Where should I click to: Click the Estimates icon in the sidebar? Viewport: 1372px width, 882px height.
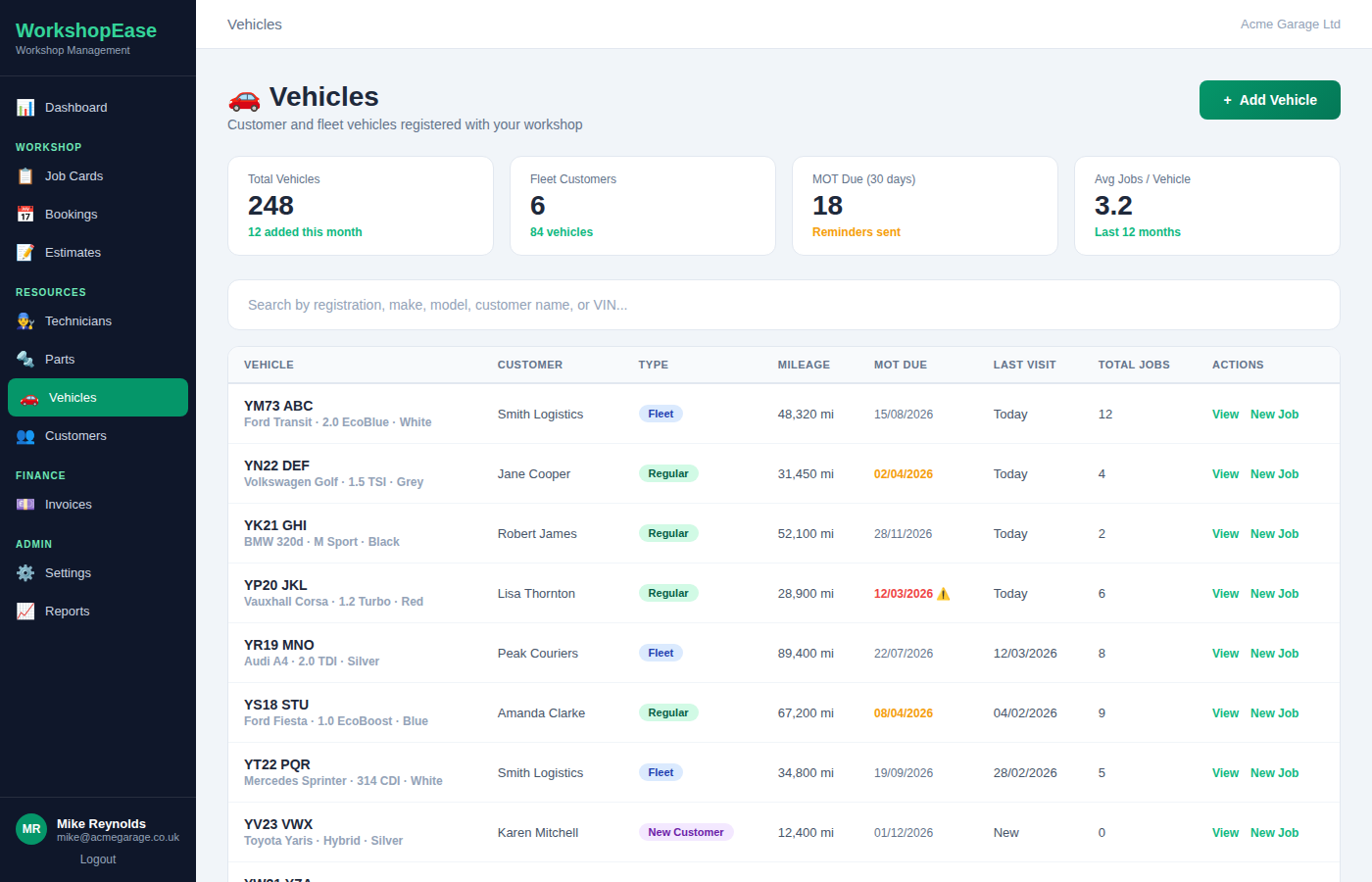coord(26,252)
